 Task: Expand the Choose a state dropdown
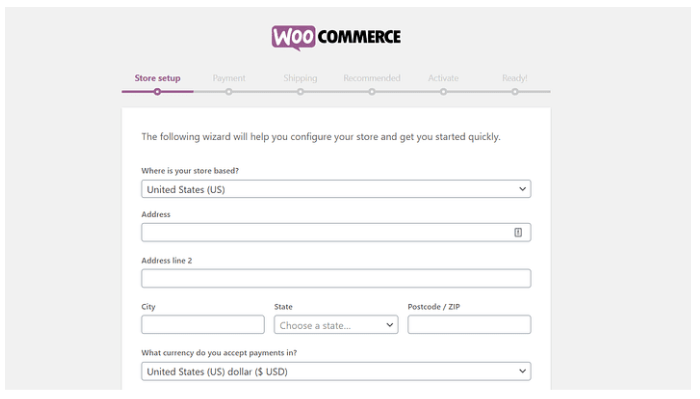pyautogui.click(x=336, y=325)
